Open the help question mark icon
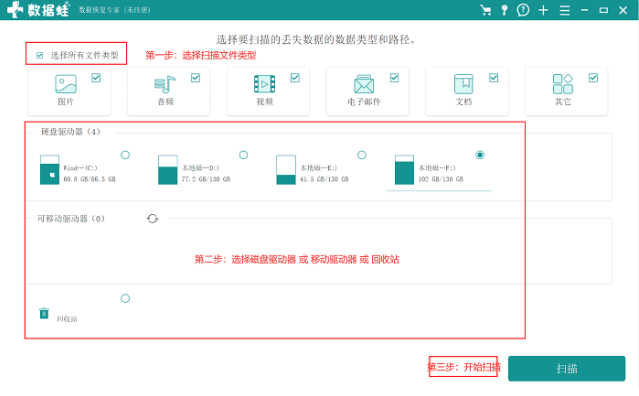Image resolution: width=639 pixels, height=396 pixels. 523,10
